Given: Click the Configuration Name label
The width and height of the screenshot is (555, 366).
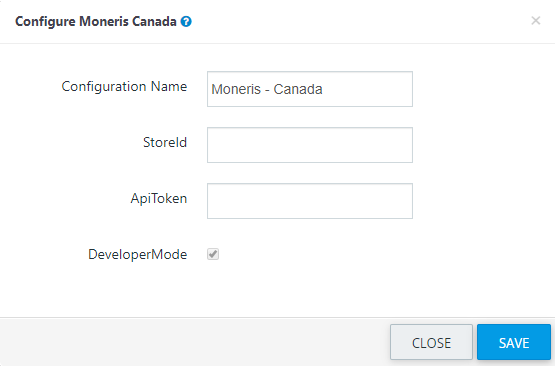Looking at the screenshot, I should [124, 87].
